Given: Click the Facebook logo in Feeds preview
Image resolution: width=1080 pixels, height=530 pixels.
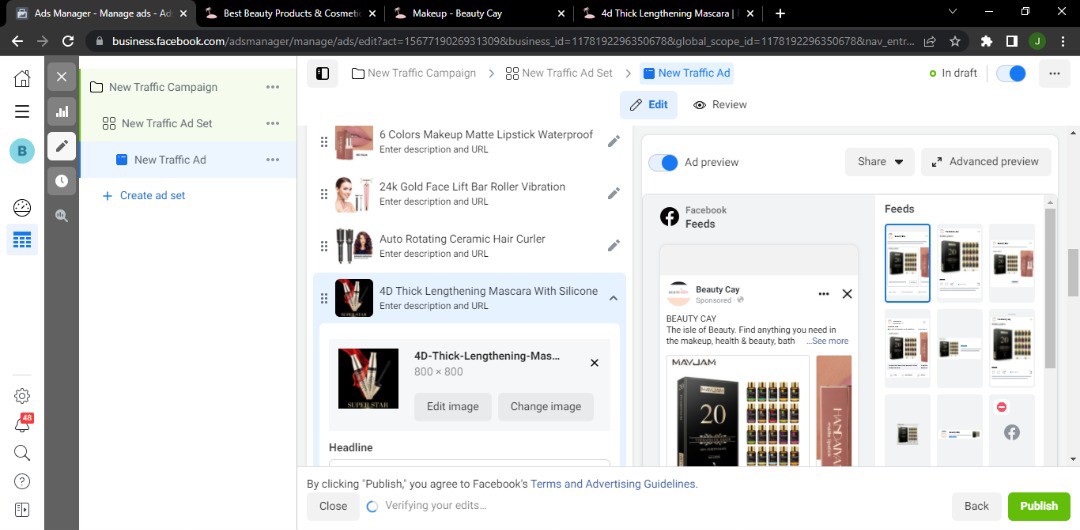Looking at the screenshot, I should point(669,216).
